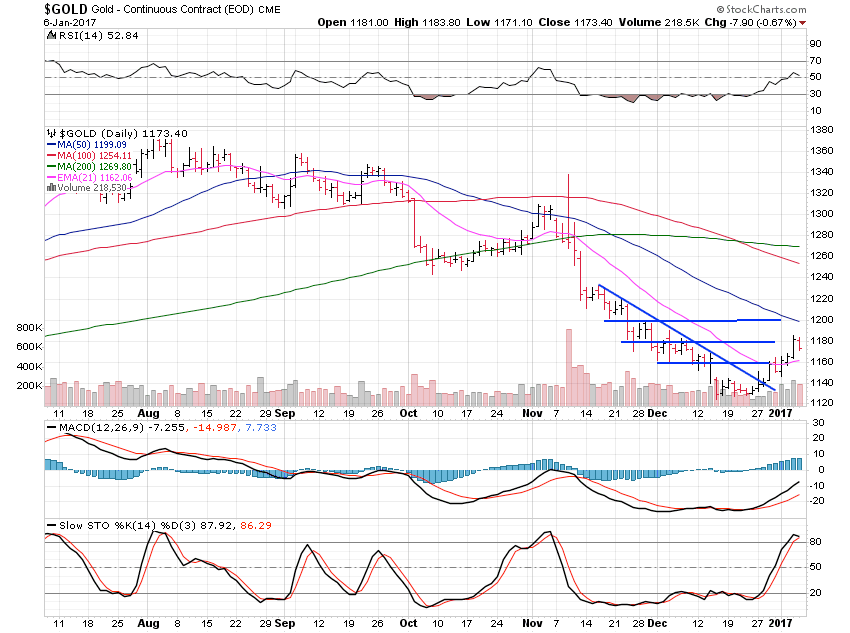
Task: Click the '400K' volume axis label
Action: point(29,366)
